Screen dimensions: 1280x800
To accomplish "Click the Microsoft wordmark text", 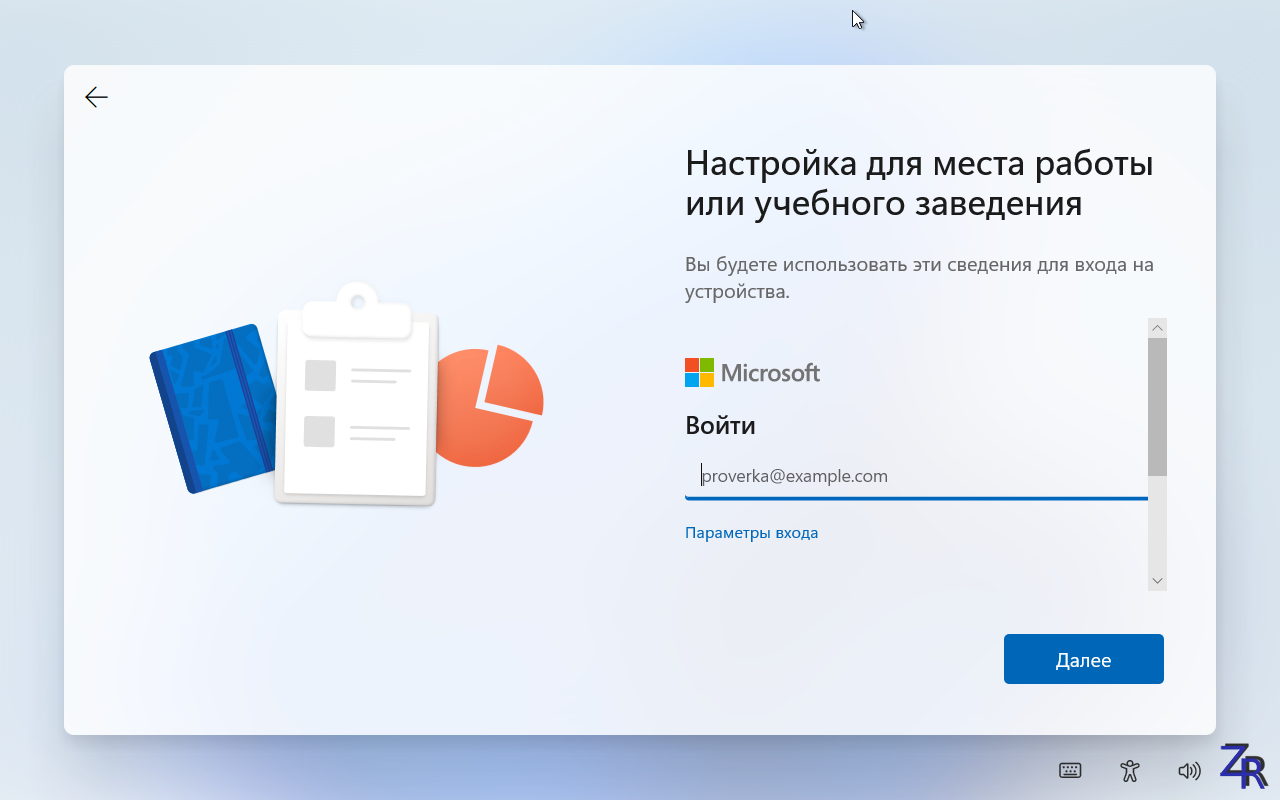I will [x=770, y=373].
